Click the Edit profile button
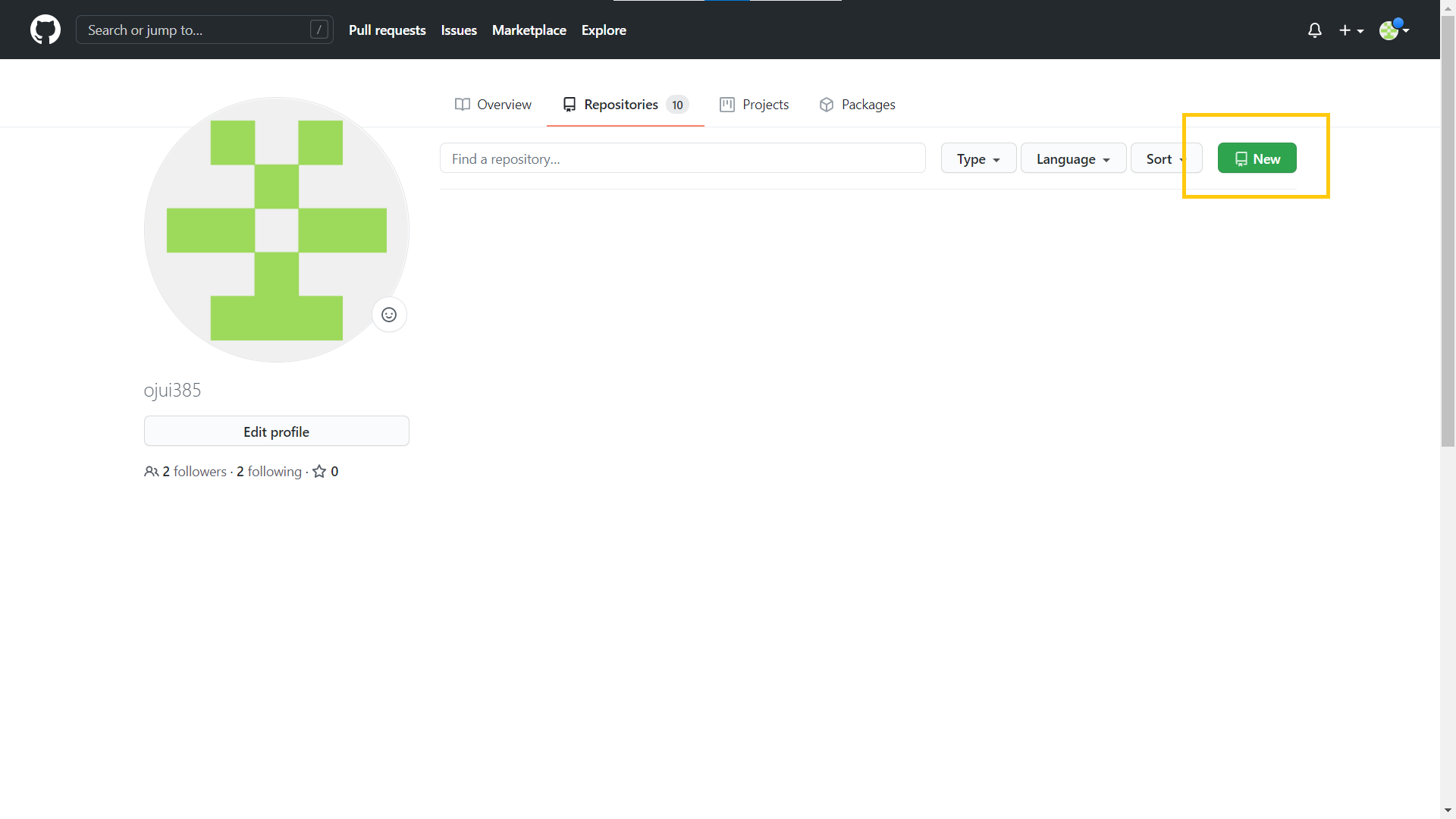The height and width of the screenshot is (819, 1456). pos(276,431)
